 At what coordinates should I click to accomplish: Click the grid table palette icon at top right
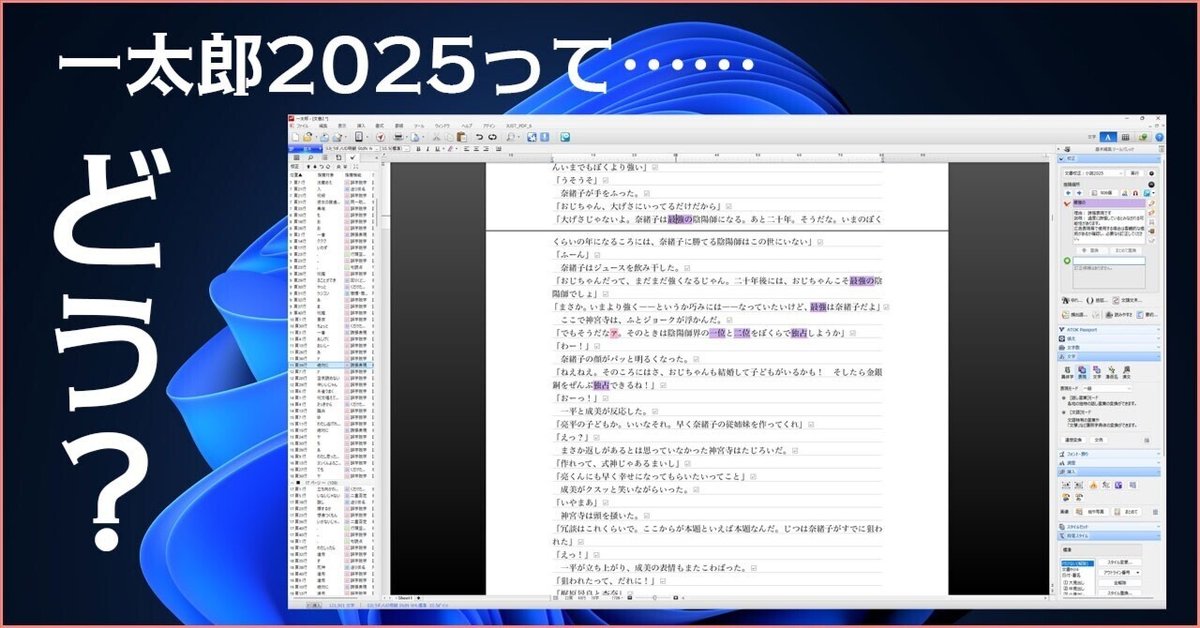[1125, 137]
